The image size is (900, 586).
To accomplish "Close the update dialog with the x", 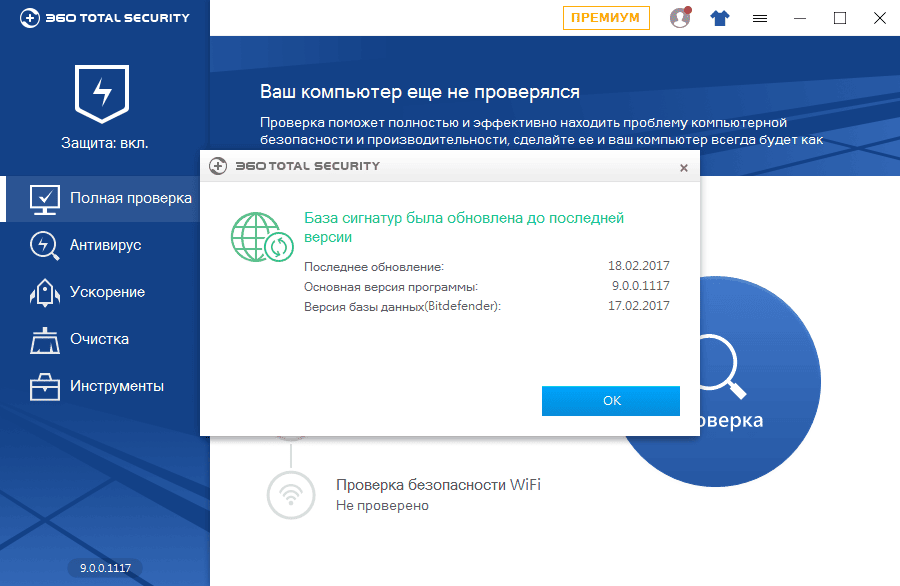I will click(684, 168).
